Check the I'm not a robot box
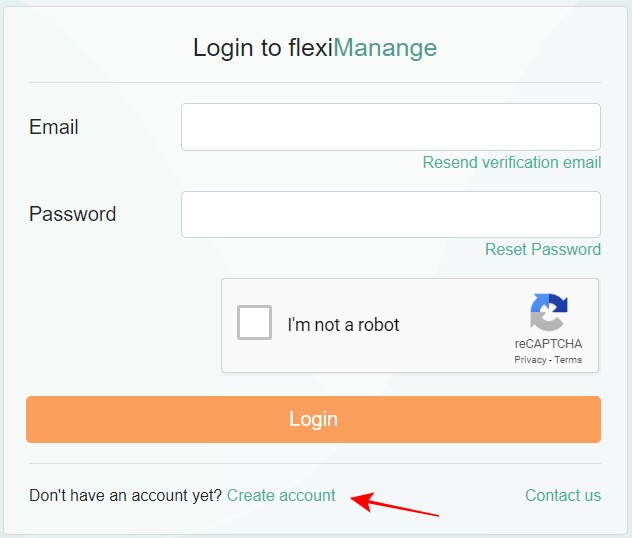Image resolution: width=632 pixels, height=538 pixels. [x=254, y=324]
